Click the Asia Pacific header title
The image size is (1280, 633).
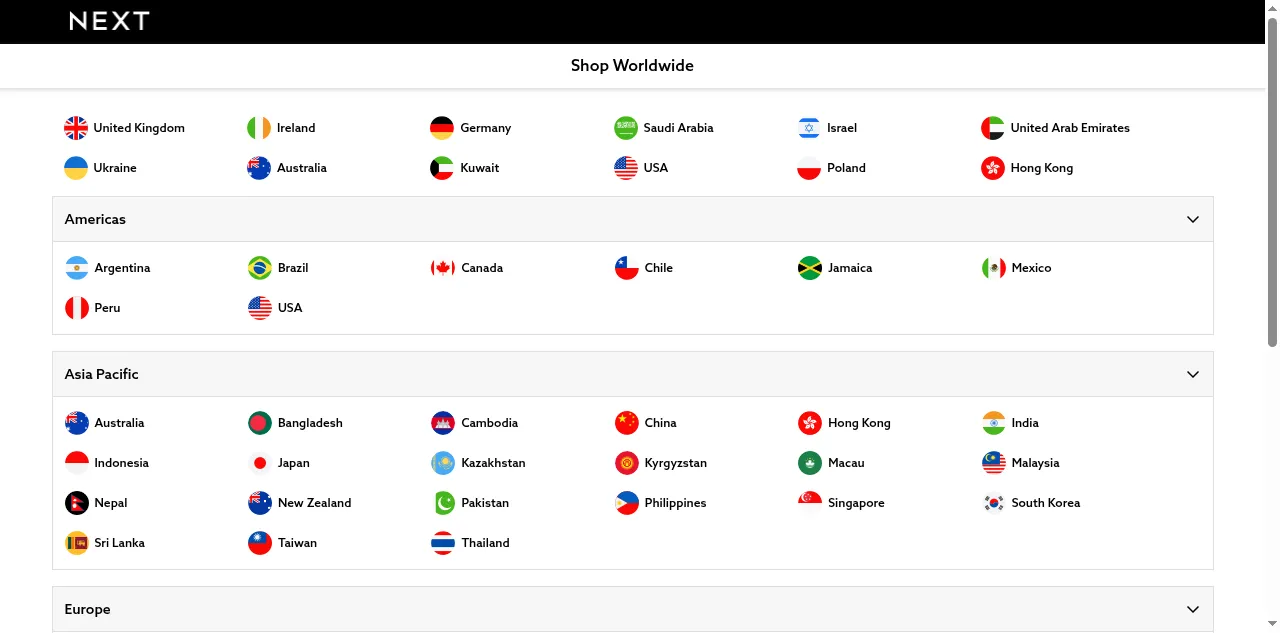tap(101, 374)
